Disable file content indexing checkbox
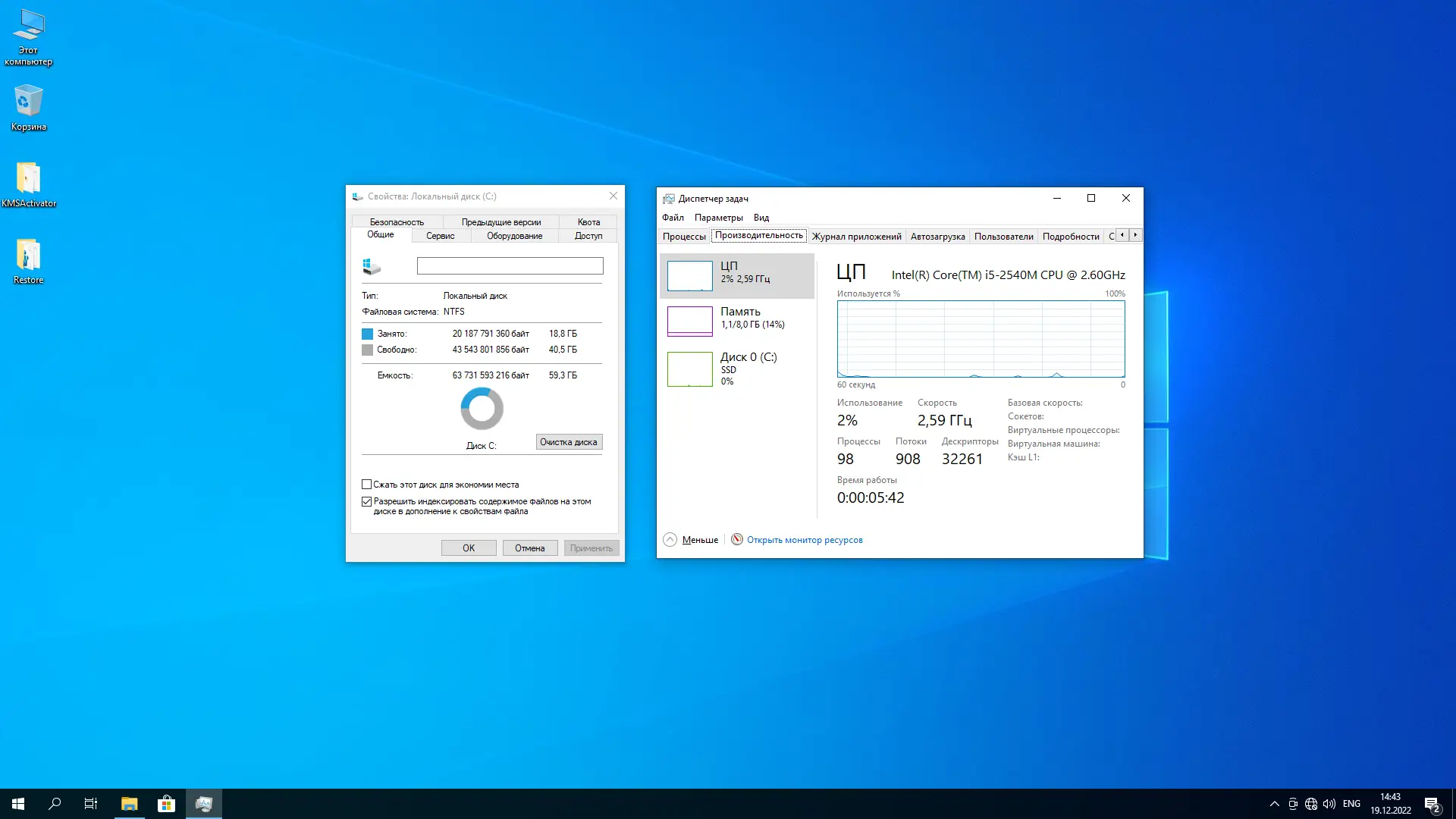1456x819 pixels. coord(367,501)
